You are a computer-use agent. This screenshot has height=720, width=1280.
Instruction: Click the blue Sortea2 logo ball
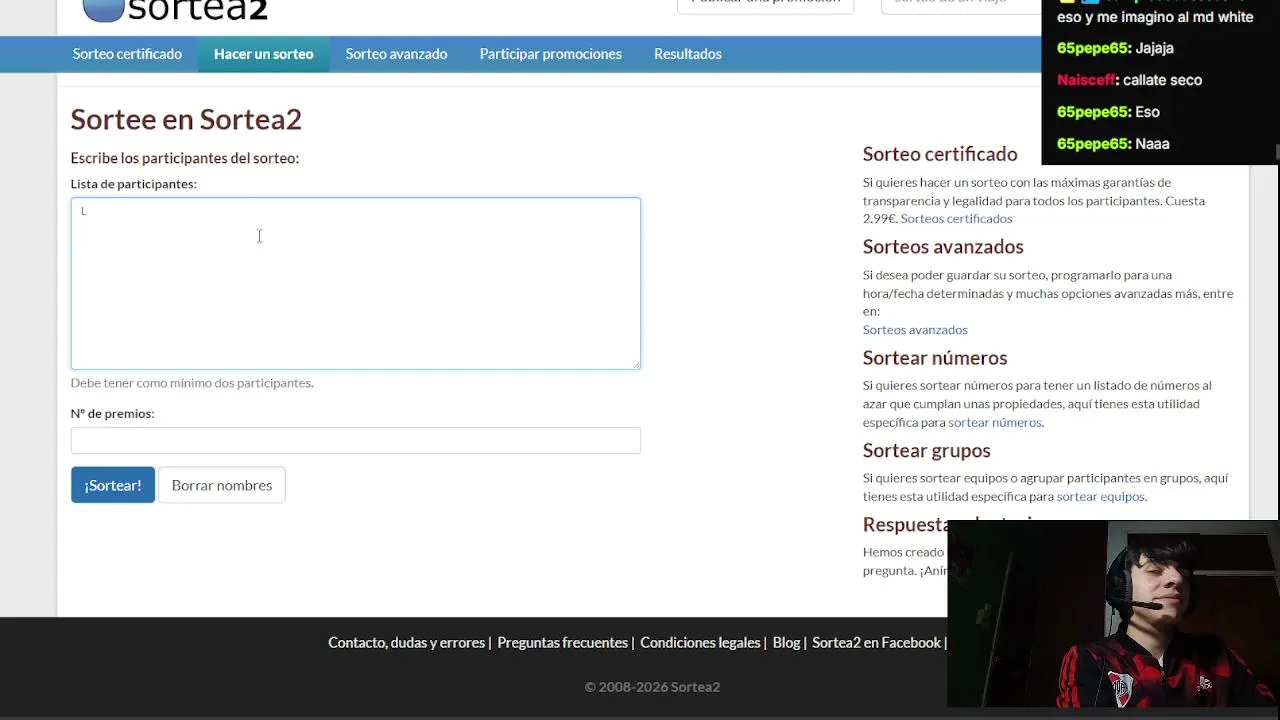103,10
